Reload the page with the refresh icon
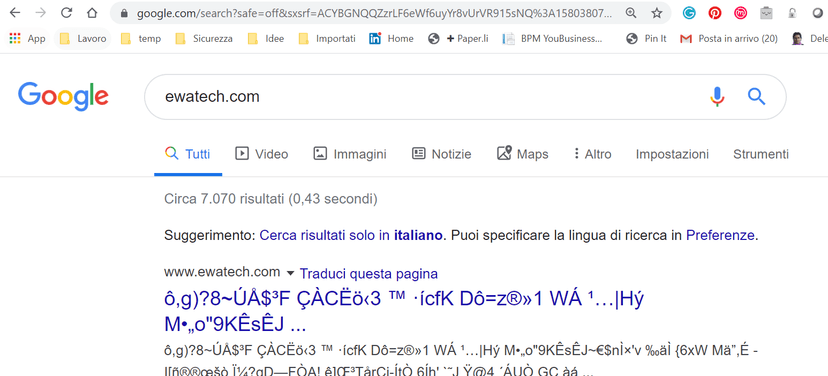This screenshot has width=828, height=376. pyautogui.click(x=67, y=13)
